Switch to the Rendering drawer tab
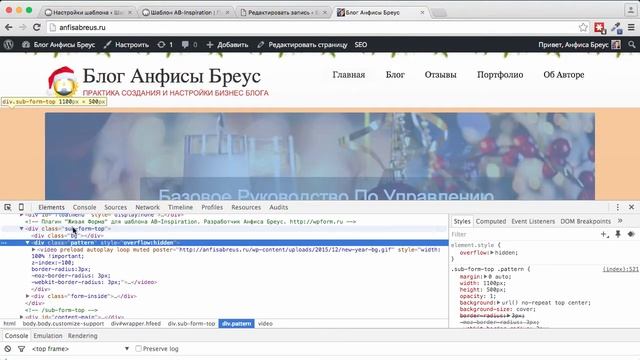This screenshot has width=640, height=360. (x=82, y=336)
